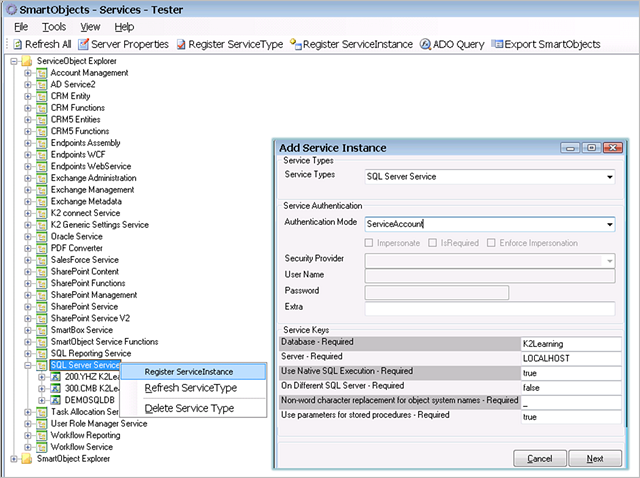Viewport: 640px width, 478px height.
Task: Select the Exchange Administration tree row
Action: click(x=93, y=178)
